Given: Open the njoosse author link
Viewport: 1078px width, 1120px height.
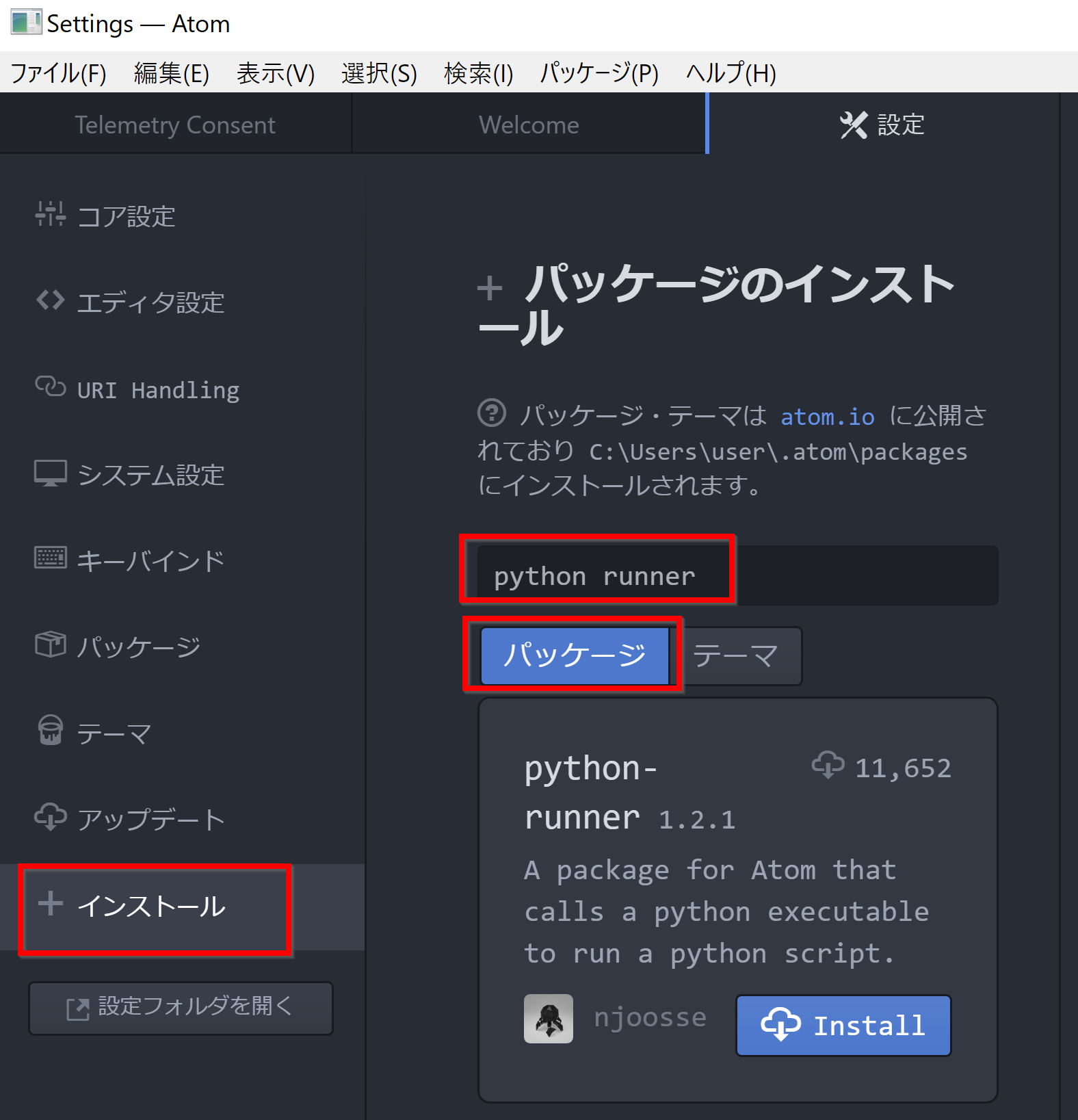Looking at the screenshot, I should point(650,1018).
